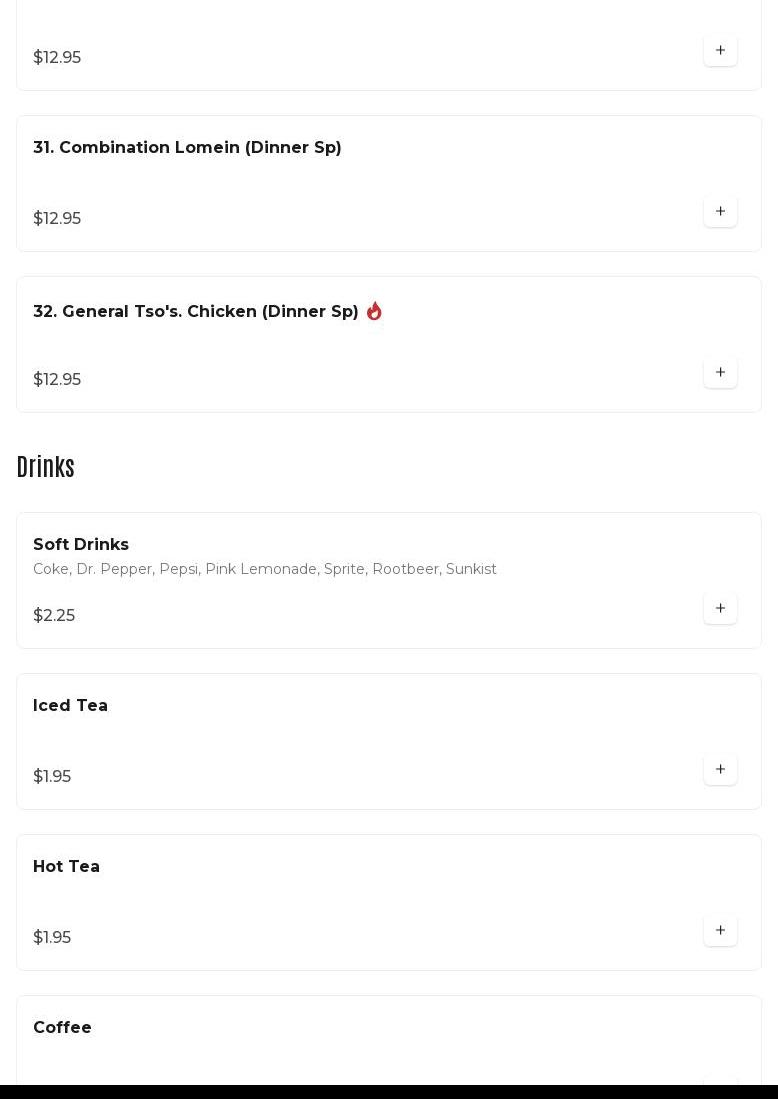The image size is (778, 1099).
Task: Select the Soft Drinks item name
Action: pos(81,545)
